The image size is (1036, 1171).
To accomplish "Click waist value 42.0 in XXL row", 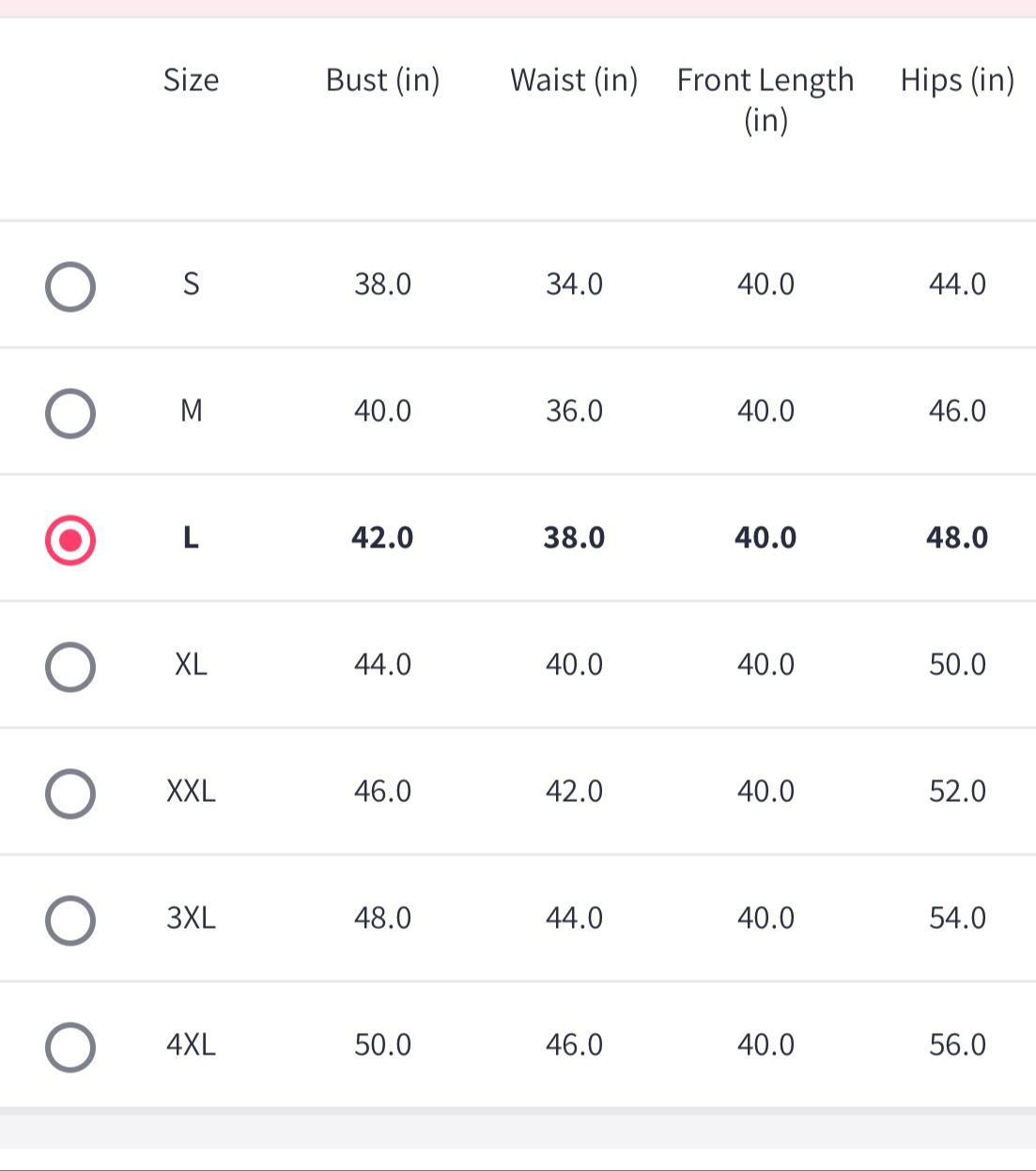I will pos(574,791).
